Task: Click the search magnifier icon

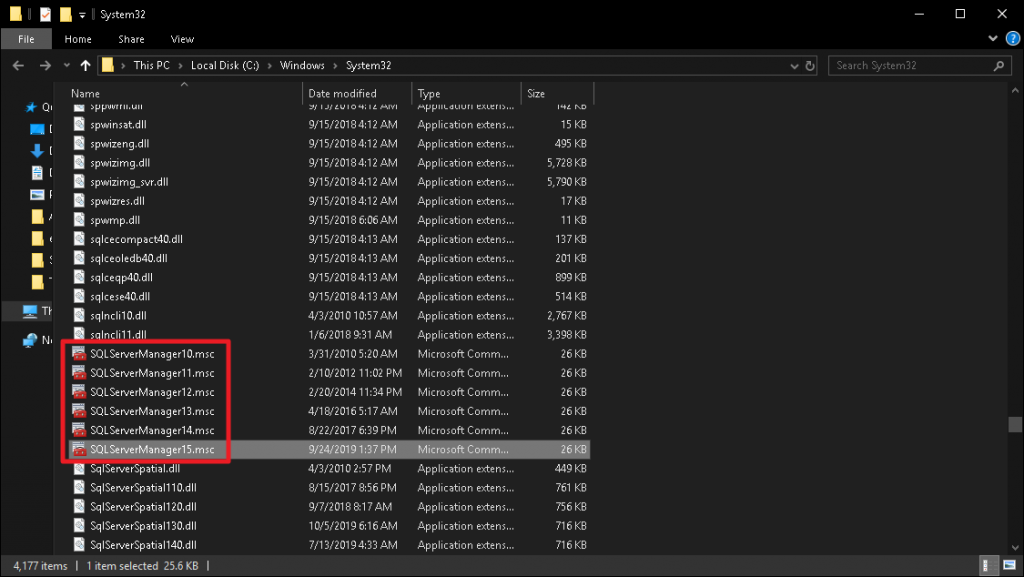Action: tap(999, 65)
